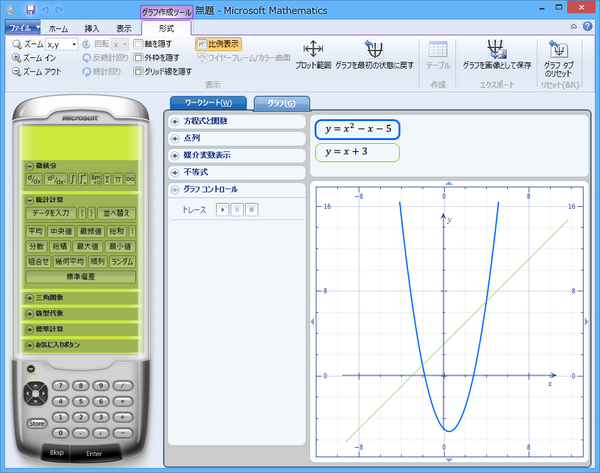
Task: Click the Store key on calculator
Action: [37, 423]
